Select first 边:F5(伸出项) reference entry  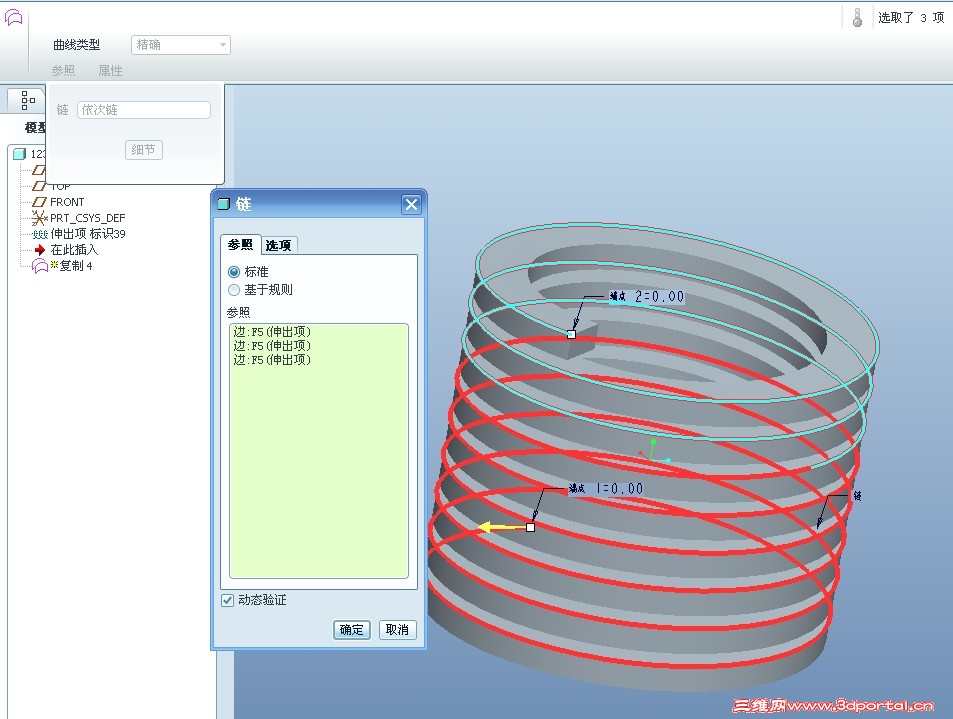pos(272,332)
